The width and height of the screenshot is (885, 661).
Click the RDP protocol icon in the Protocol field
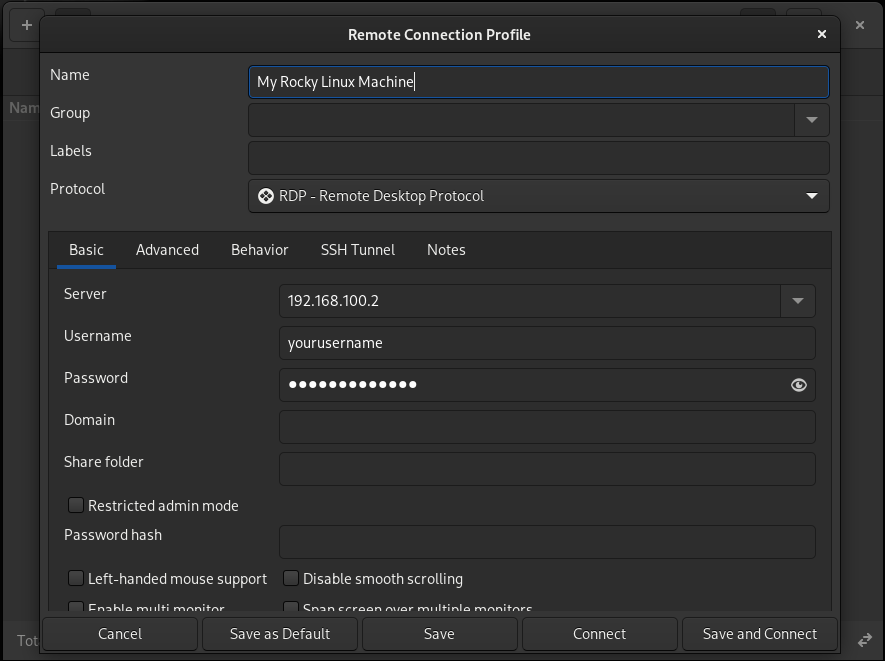(x=265, y=196)
